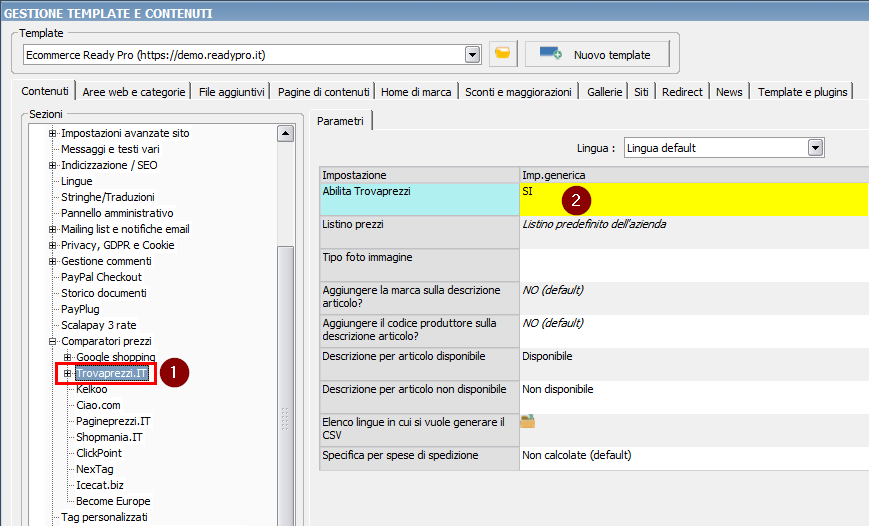The image size is (869, 526).
Task: Select Trovaprezzi.IT in the tree
Action: pos(111,373)
